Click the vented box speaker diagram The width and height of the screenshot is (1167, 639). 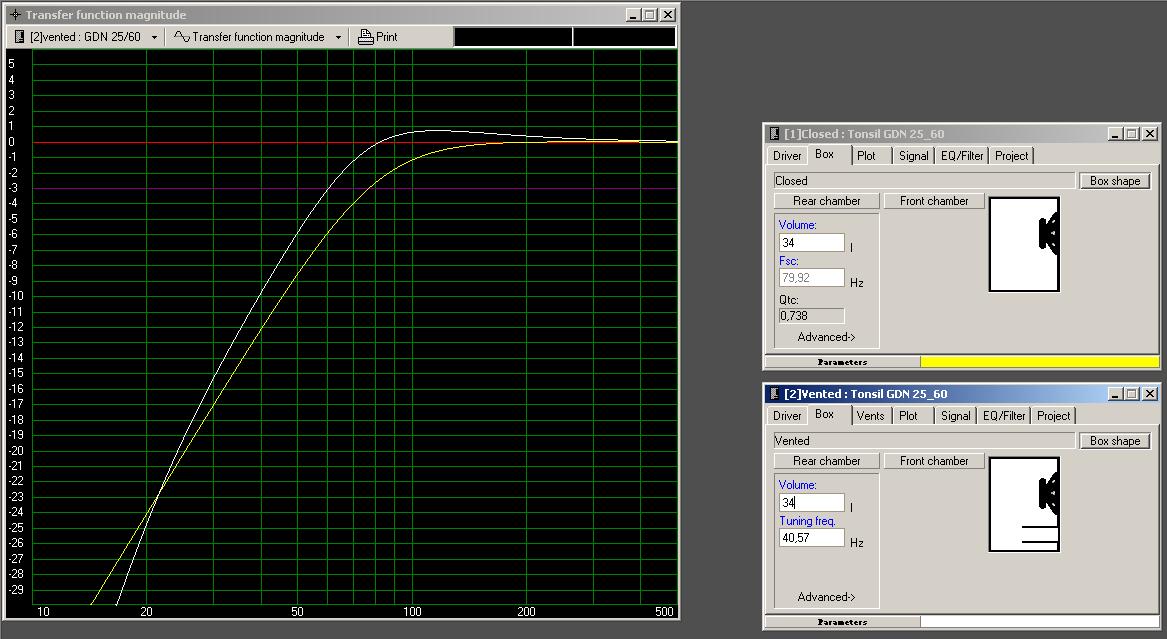(x=1023, y=503)
